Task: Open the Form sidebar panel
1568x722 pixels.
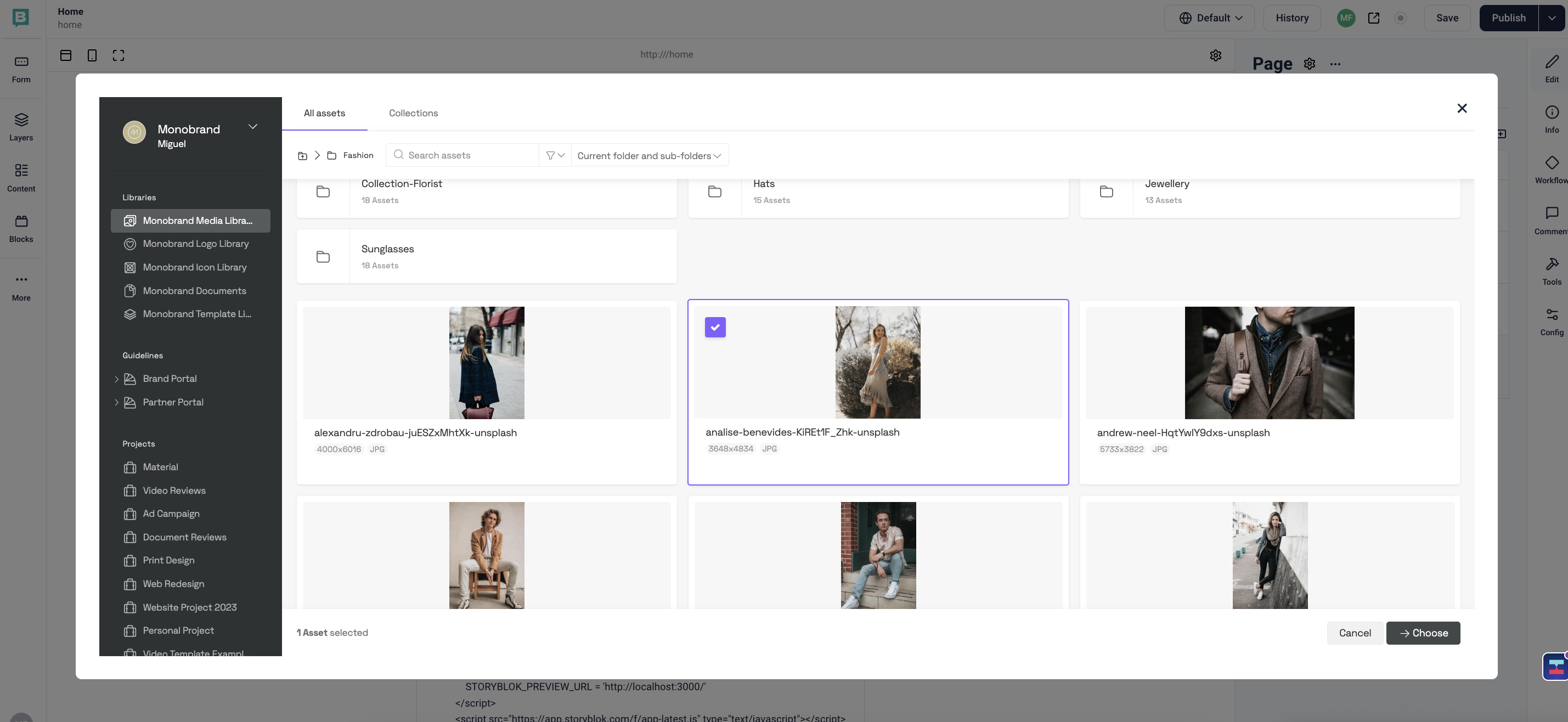Action: click(x=21, y=69)
